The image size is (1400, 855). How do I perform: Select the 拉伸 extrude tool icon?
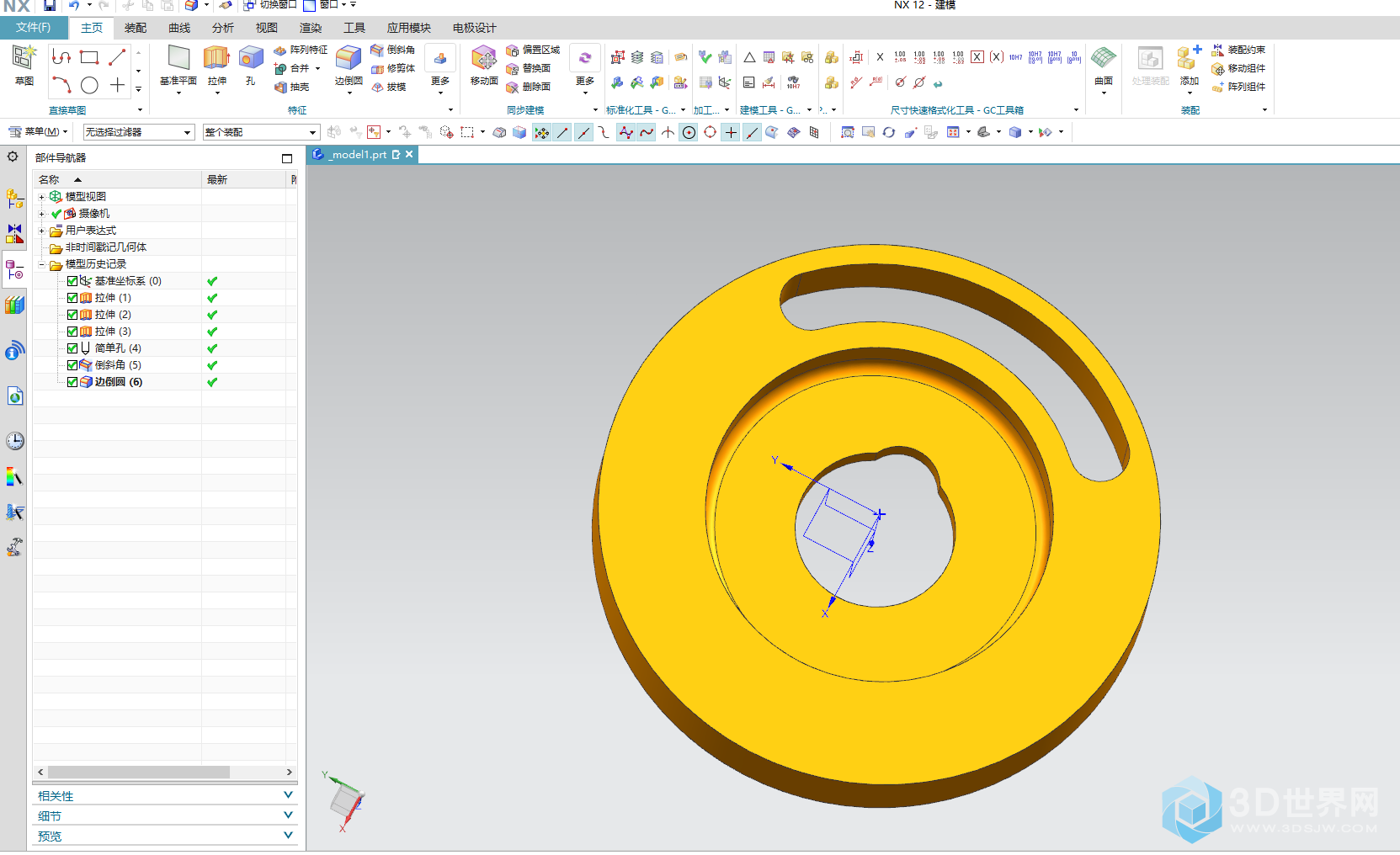pyautogui.click(x=216, y=57)
